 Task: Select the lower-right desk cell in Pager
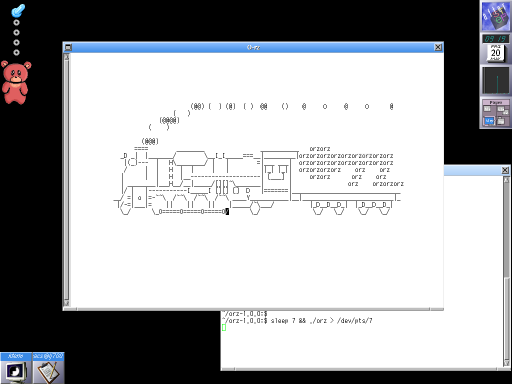[502, 121]
